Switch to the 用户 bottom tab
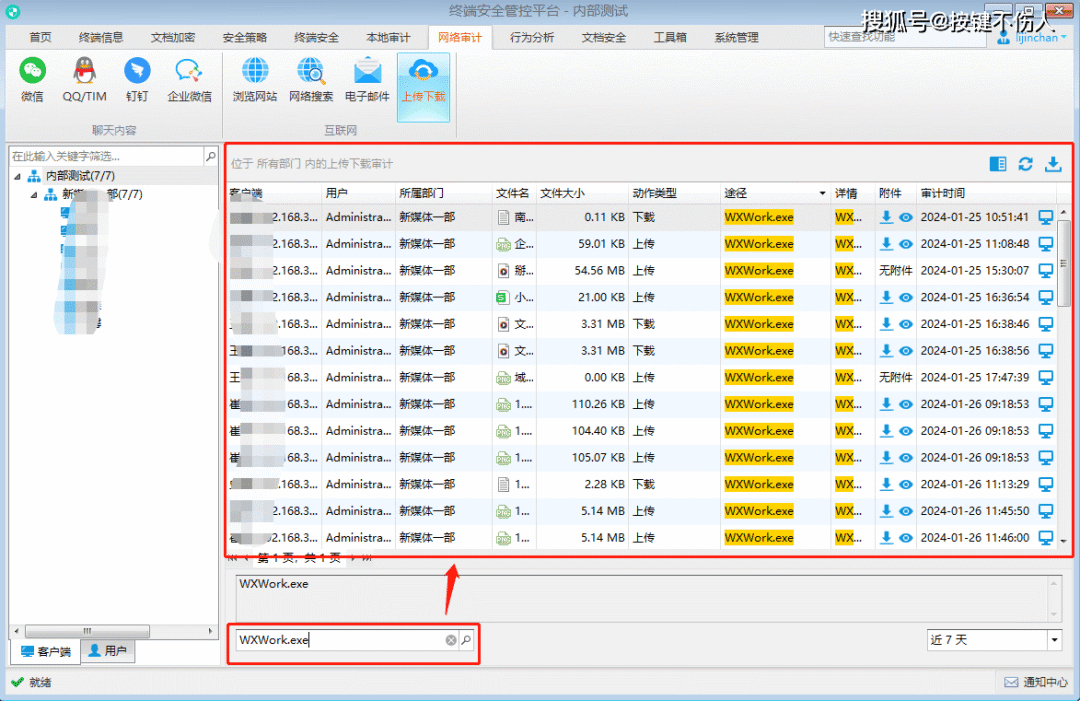This screenshot has height=701, width=1080. pos(107,651)
